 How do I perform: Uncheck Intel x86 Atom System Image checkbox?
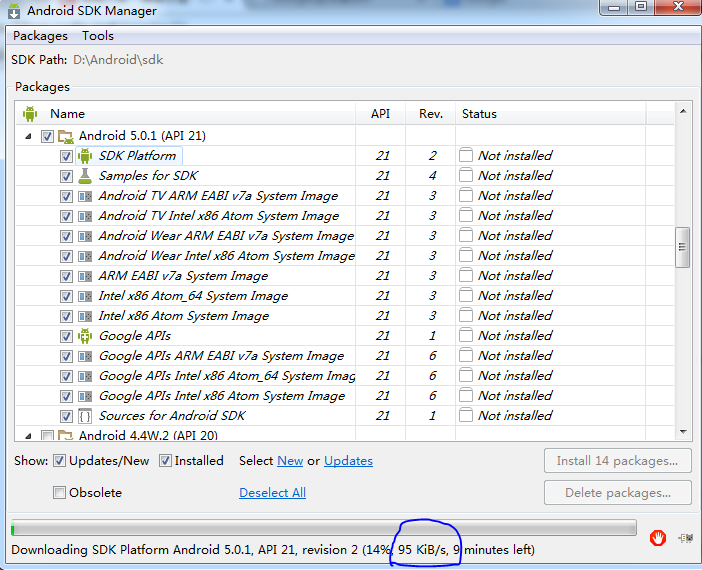(x=66, y=317)
